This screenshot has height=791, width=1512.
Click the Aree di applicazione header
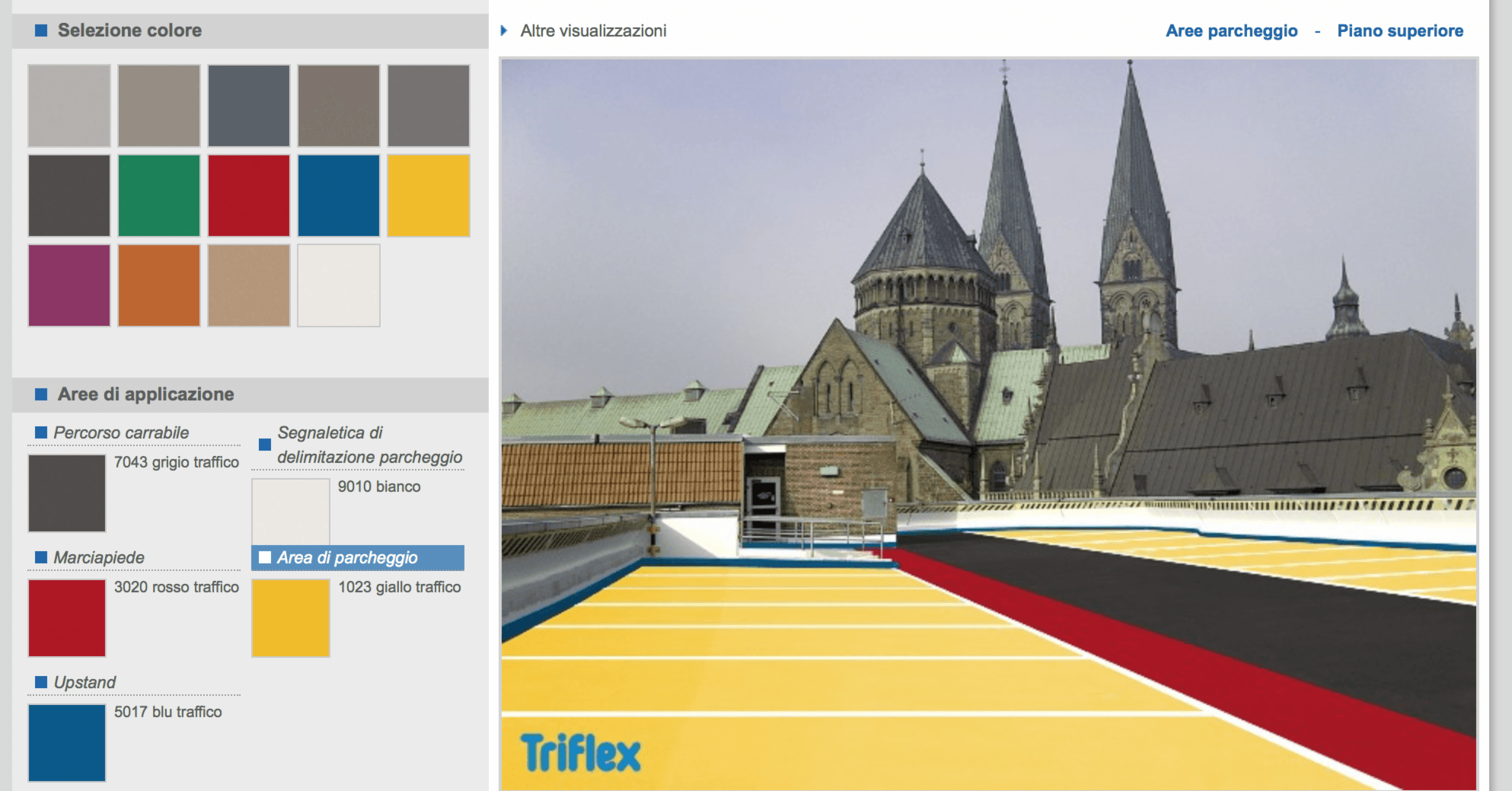(x=250, y=394)
